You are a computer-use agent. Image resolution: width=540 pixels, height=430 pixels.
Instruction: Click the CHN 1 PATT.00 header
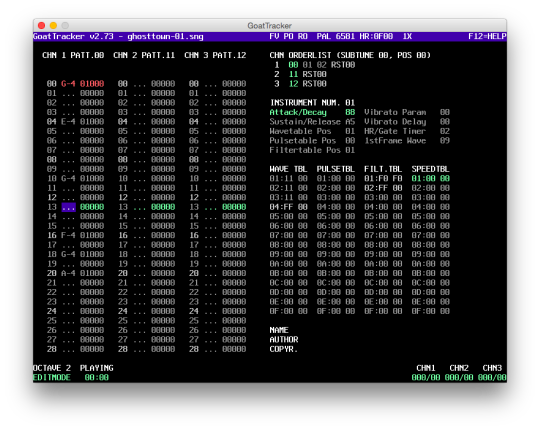tap(73, 55)
